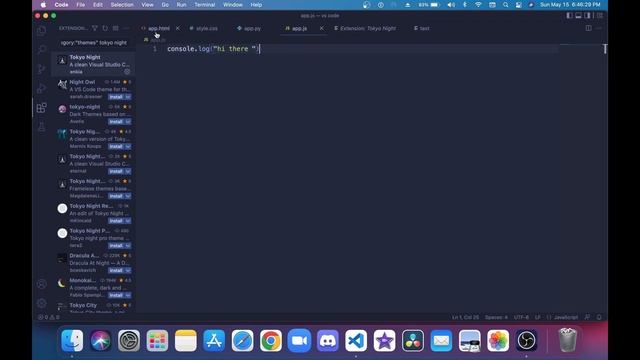Viewport: 640px width, 360px height.
Task: Show errors and warnings in status bar
Action: coord(49,317)
